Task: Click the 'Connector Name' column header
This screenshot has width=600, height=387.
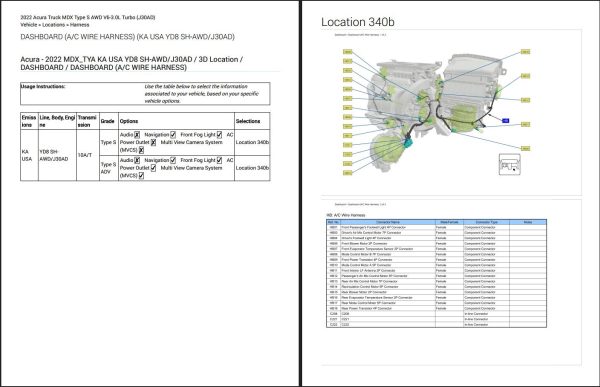Action: (x=388, y=222)
